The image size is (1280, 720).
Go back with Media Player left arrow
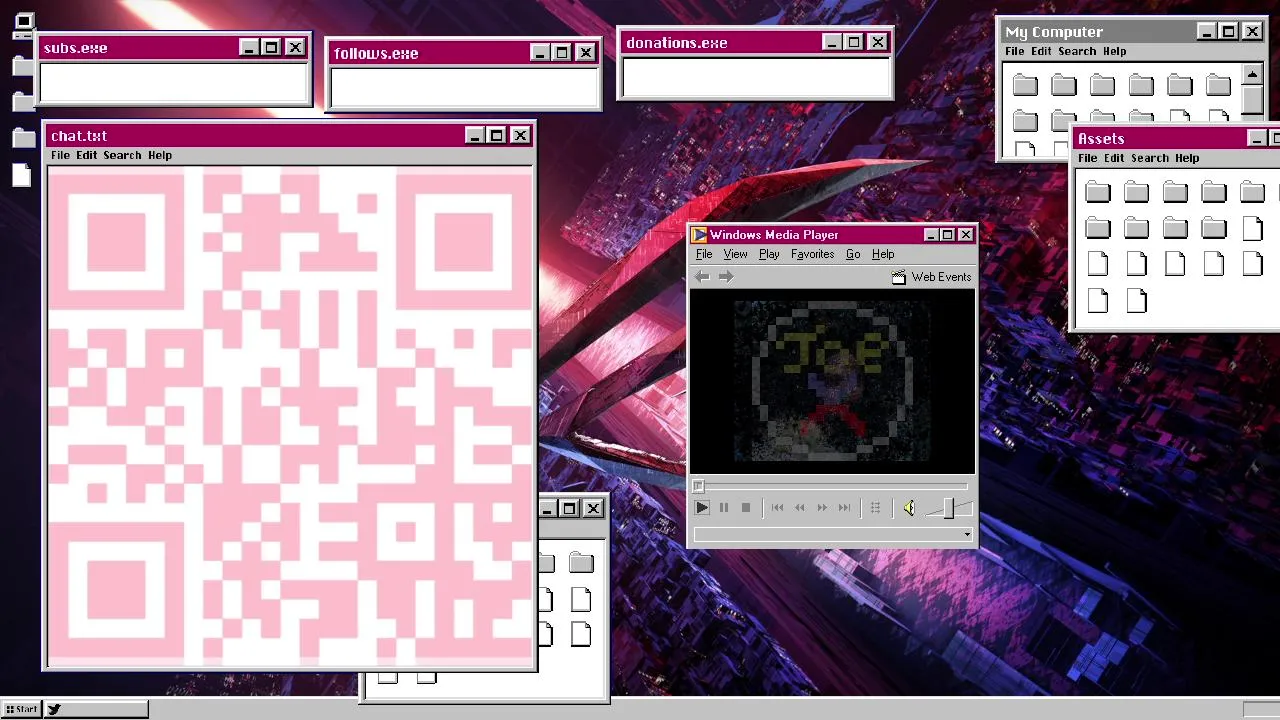[702, 277]
